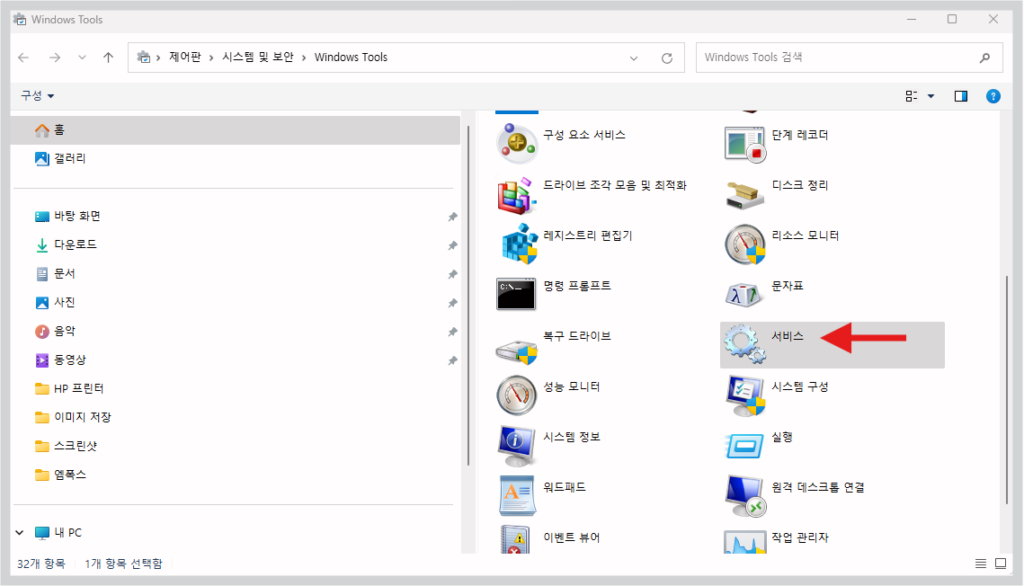1024x586 pixels.
Task: Open 바탕 화면 quick access folder
Action: 77,216
